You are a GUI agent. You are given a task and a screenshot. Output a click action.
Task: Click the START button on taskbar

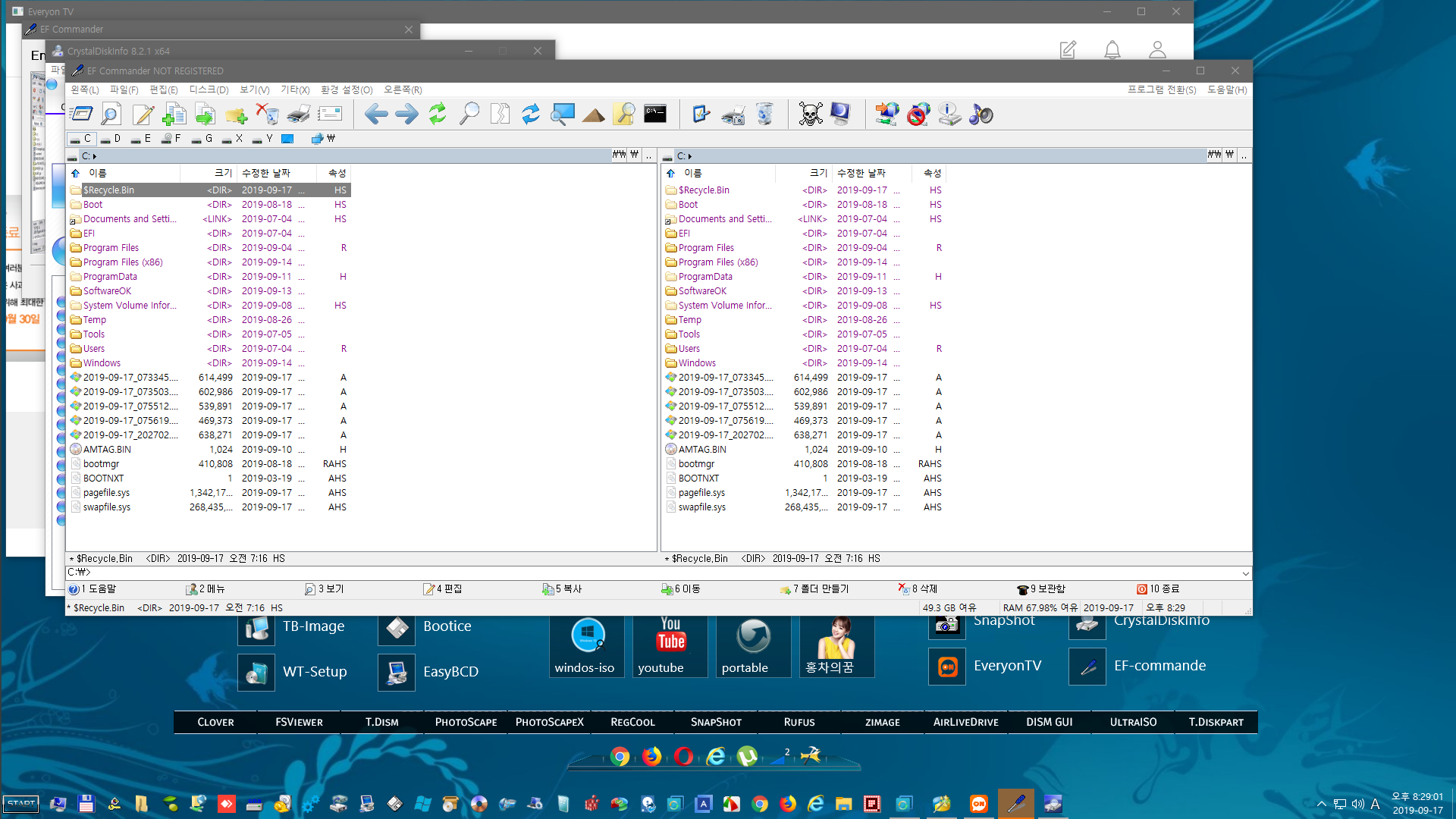pos(21,804)
